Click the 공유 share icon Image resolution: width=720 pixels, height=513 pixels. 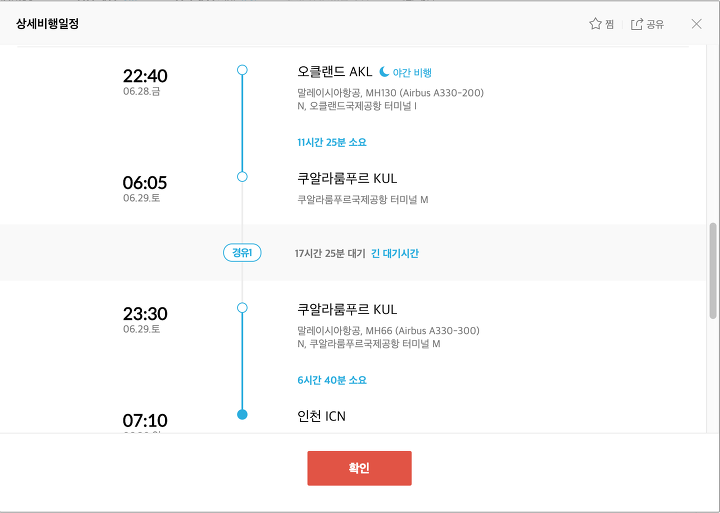point(636,24)
